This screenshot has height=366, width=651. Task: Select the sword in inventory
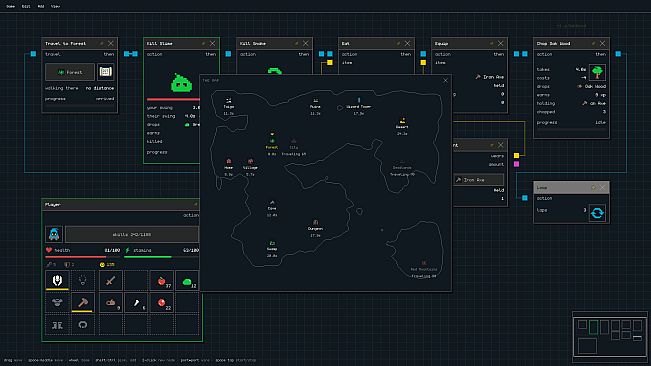point(110,281)
